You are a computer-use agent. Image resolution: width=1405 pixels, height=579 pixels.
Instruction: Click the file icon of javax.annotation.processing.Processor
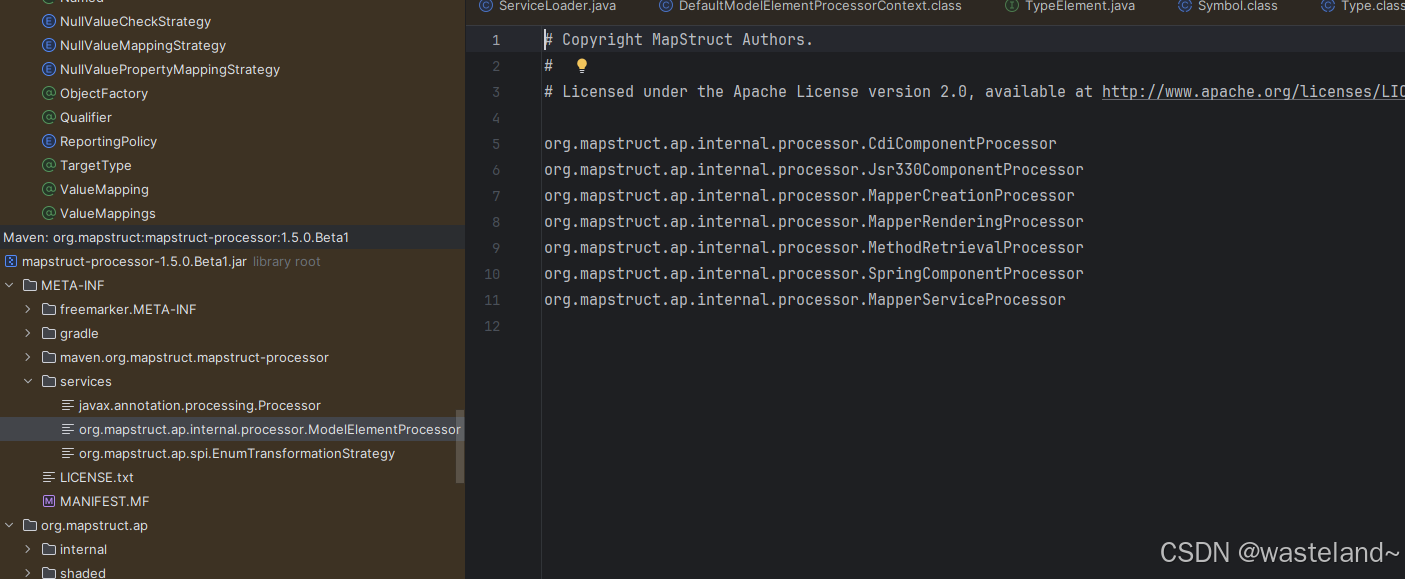click(68, 405)
